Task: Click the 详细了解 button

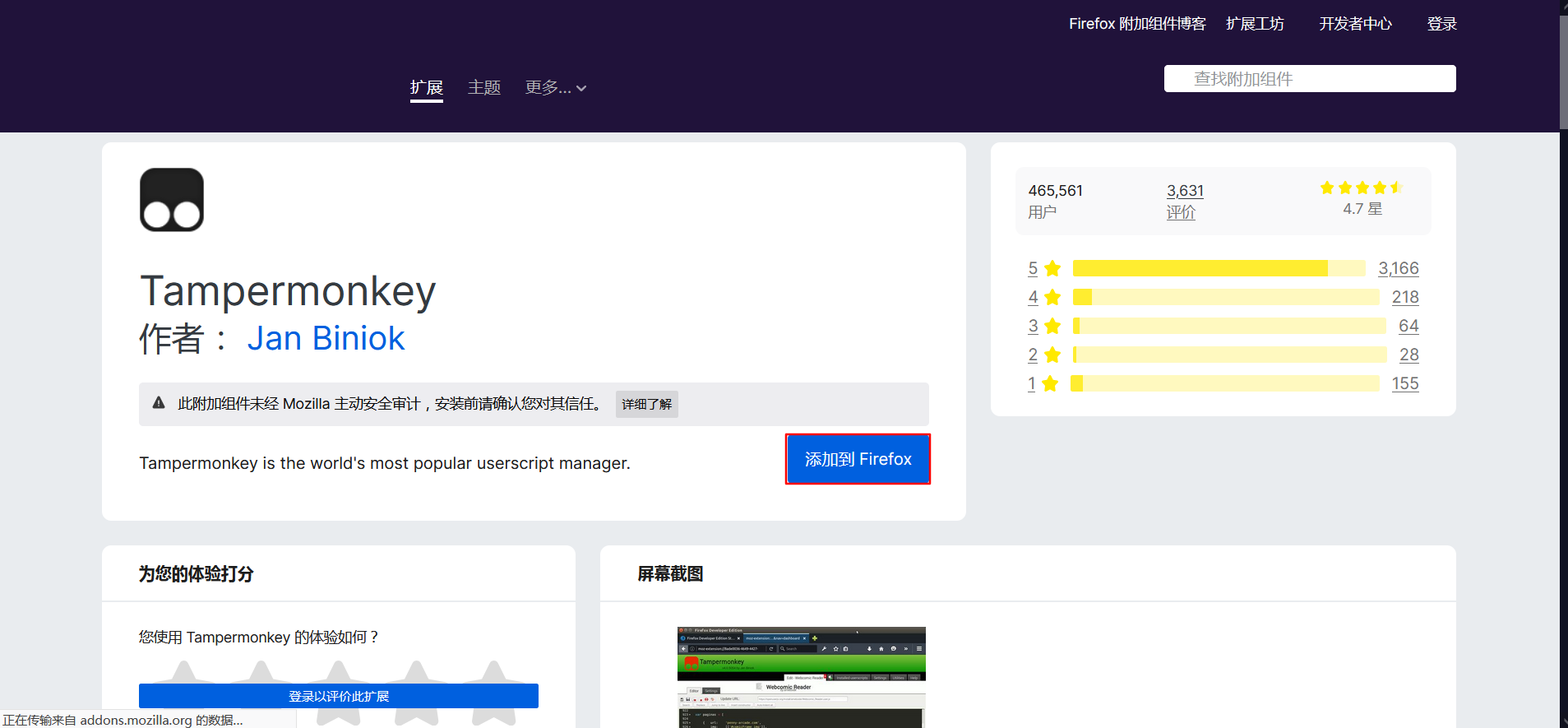Action: (647, 404)
